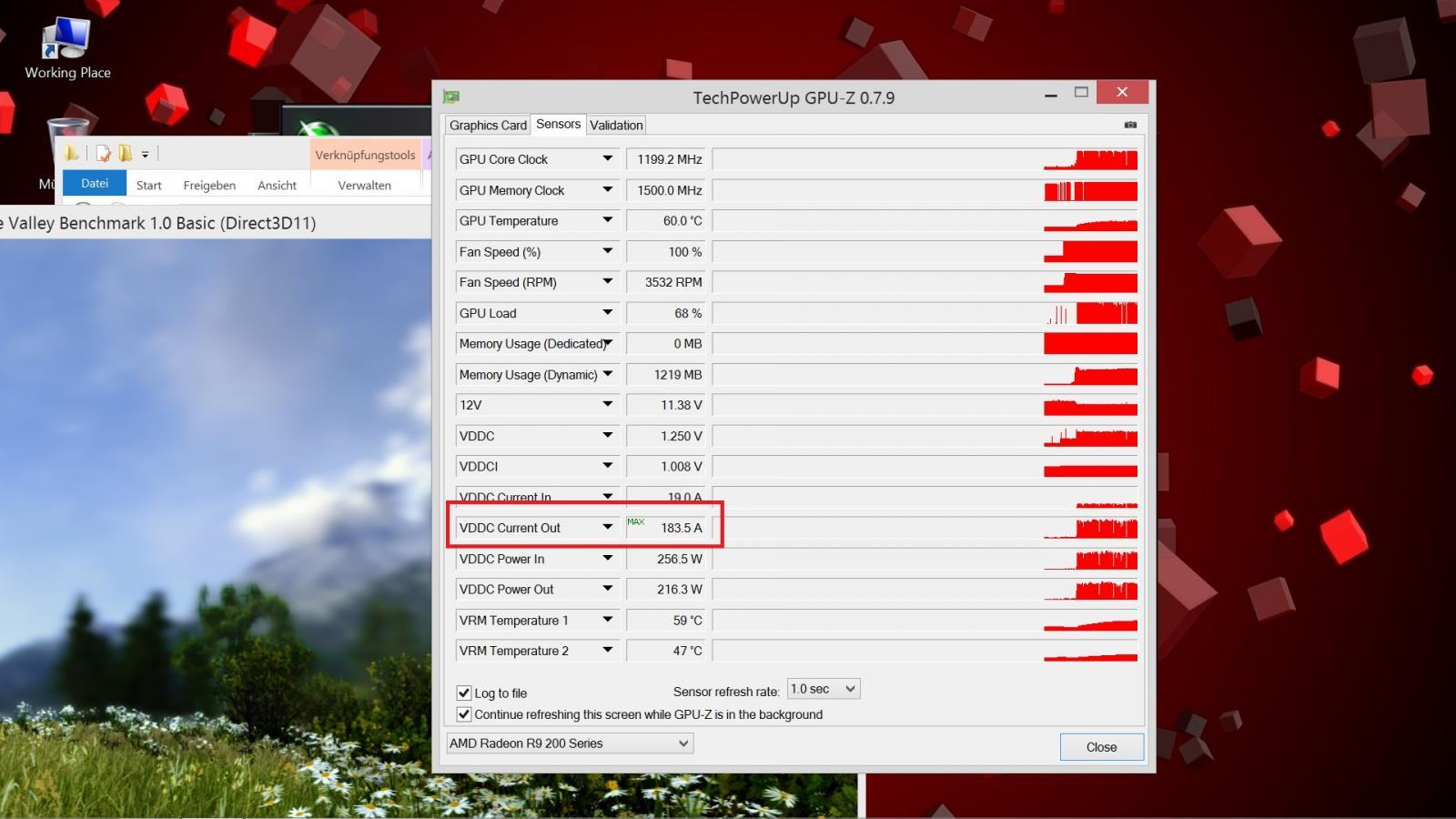This screenshot has width=1456, height=819.
Task: Open the VDDC sensor dropdown
Action: (x=608, y=436)
